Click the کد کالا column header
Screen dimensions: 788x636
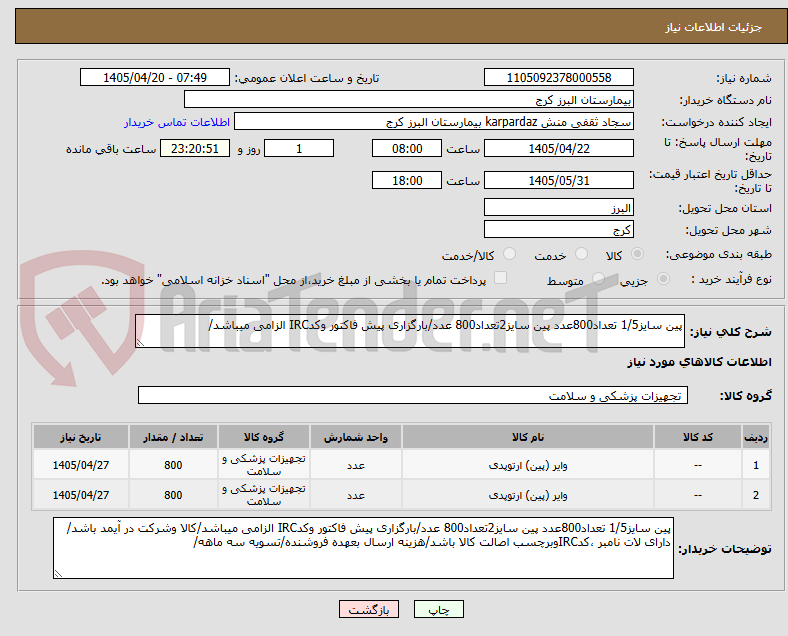[698, 437]
